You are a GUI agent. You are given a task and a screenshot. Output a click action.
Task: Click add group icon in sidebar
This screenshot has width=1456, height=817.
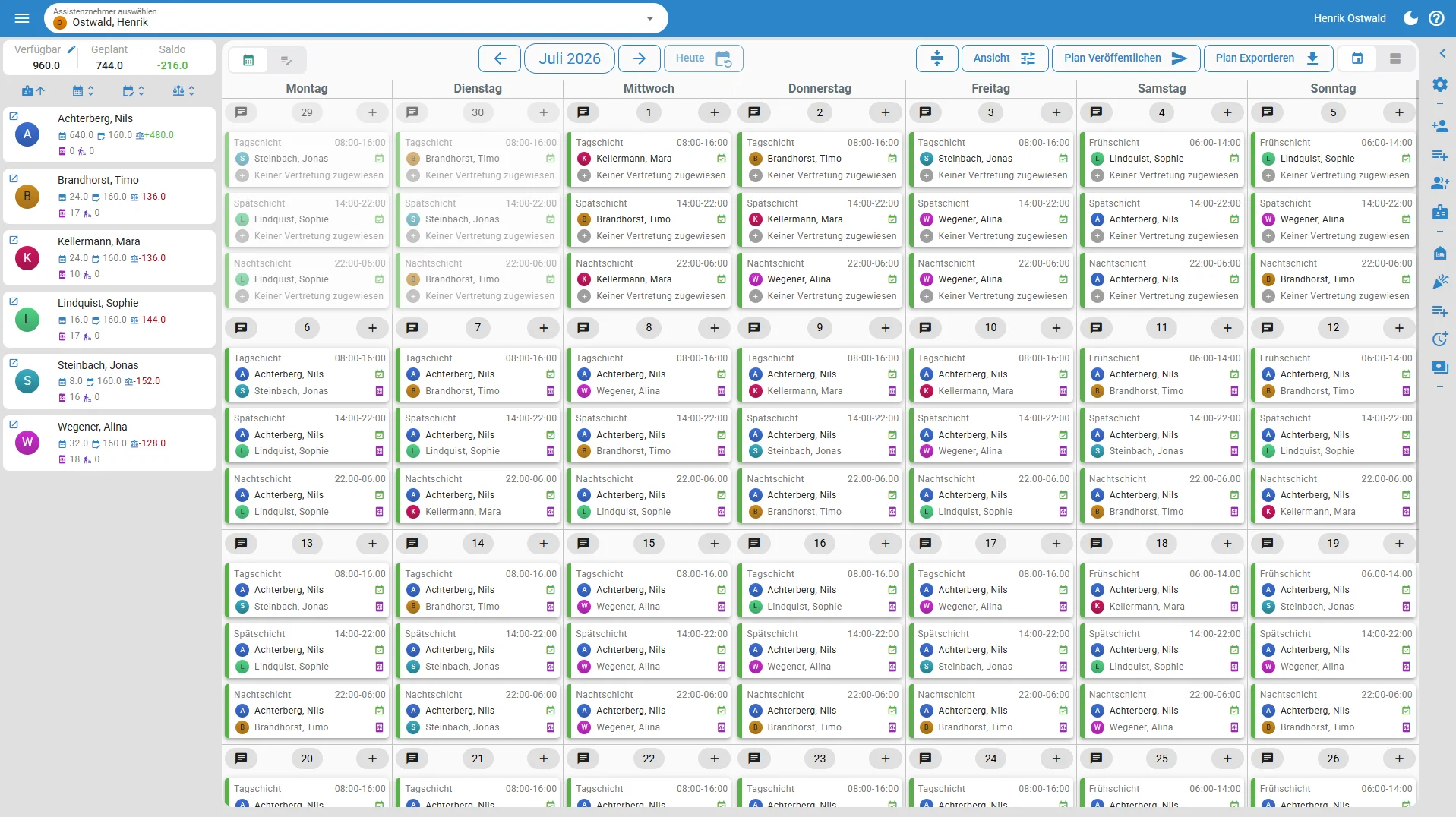1440,183
